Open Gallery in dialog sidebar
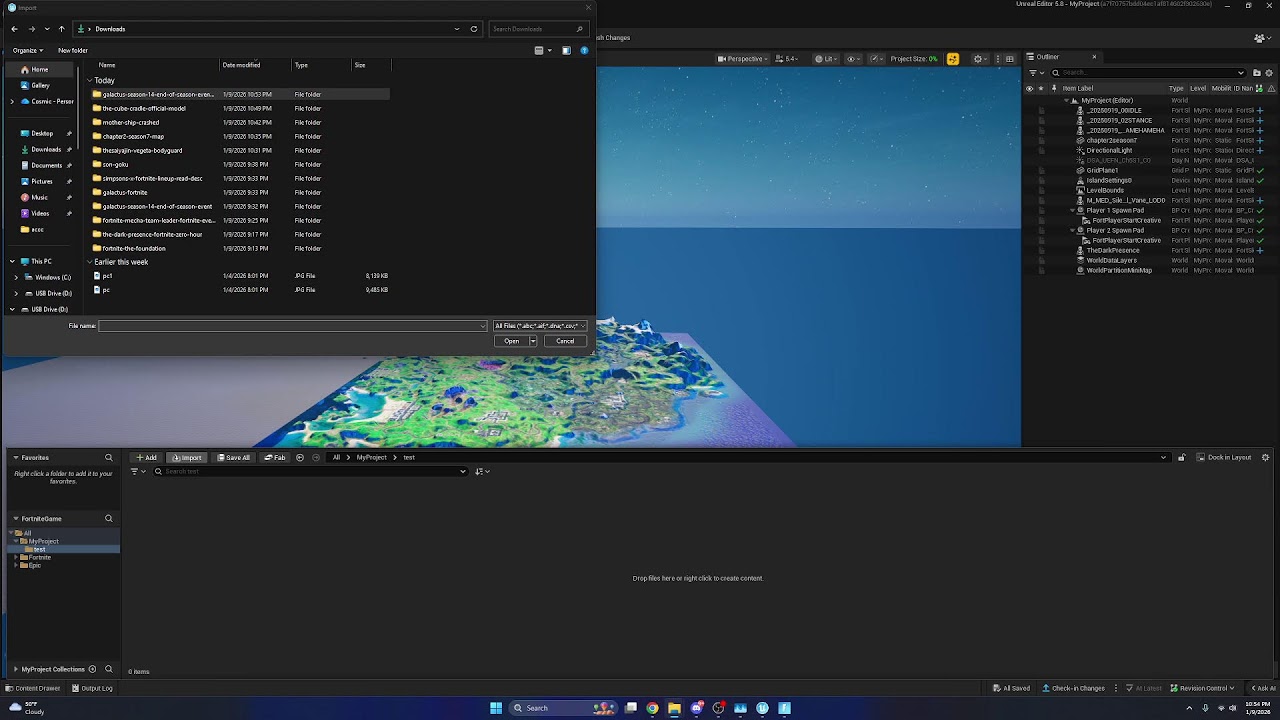 pos(40,85)
